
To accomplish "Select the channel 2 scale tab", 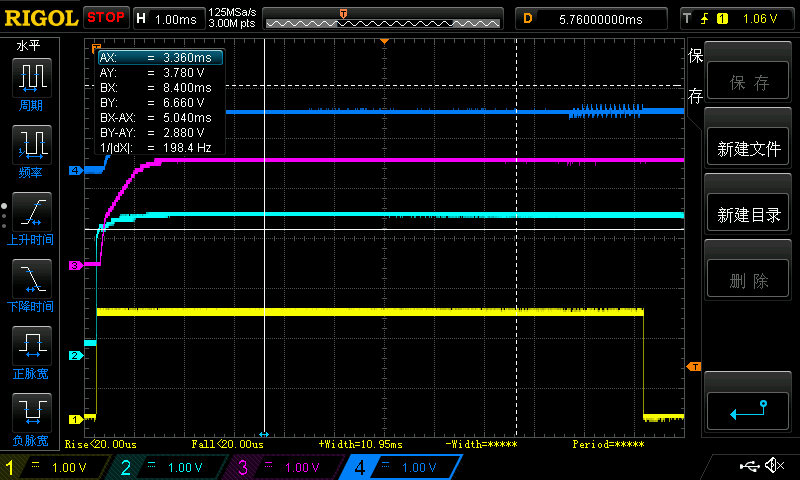I will pos(168,467).
